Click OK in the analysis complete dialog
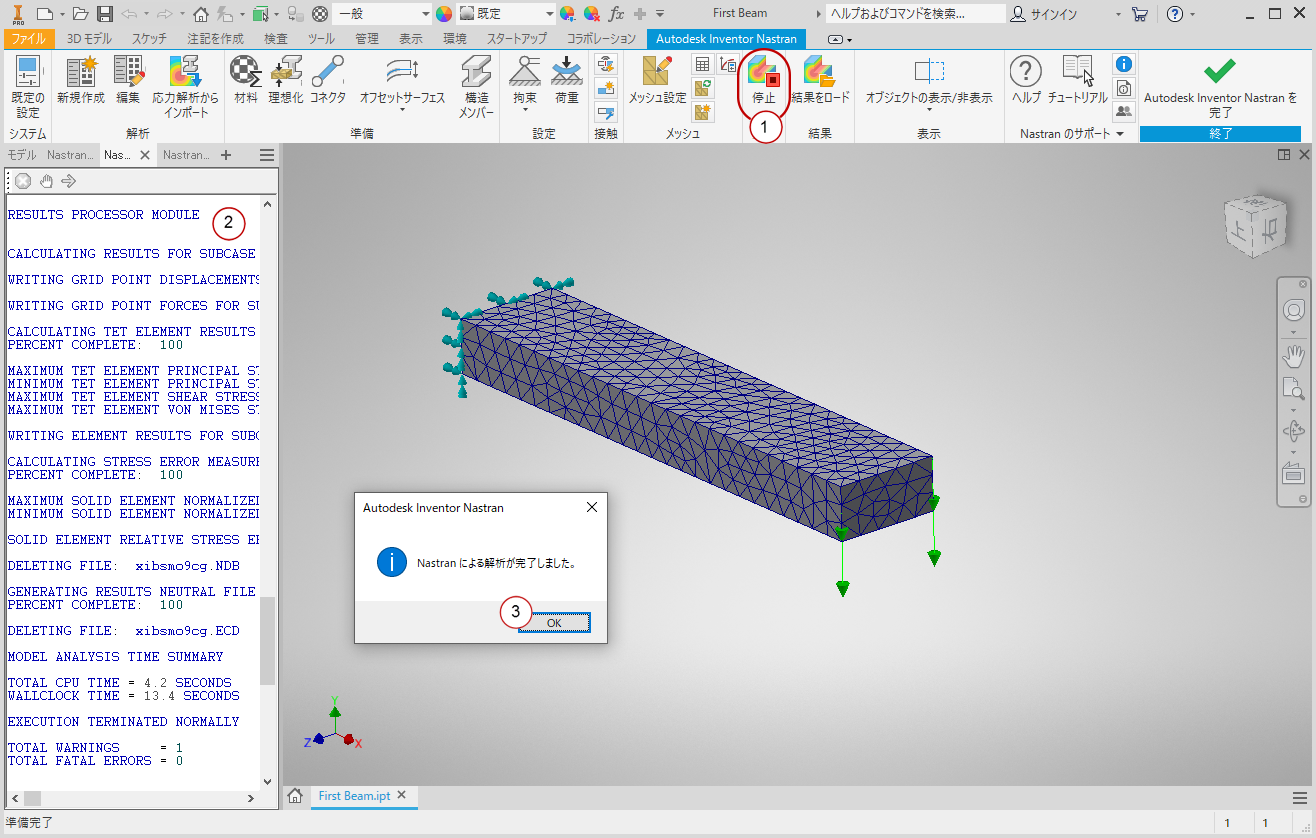The width and height of the screenshot is (1316, 838). tap(554, 623)
